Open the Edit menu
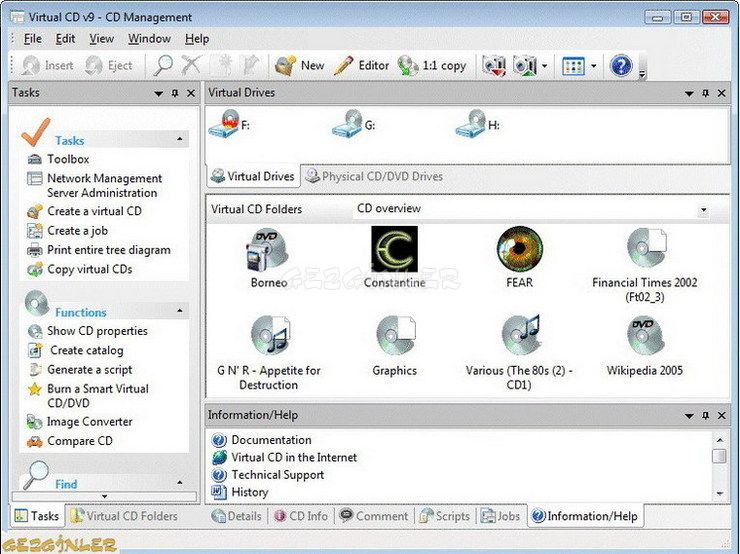 65,39
